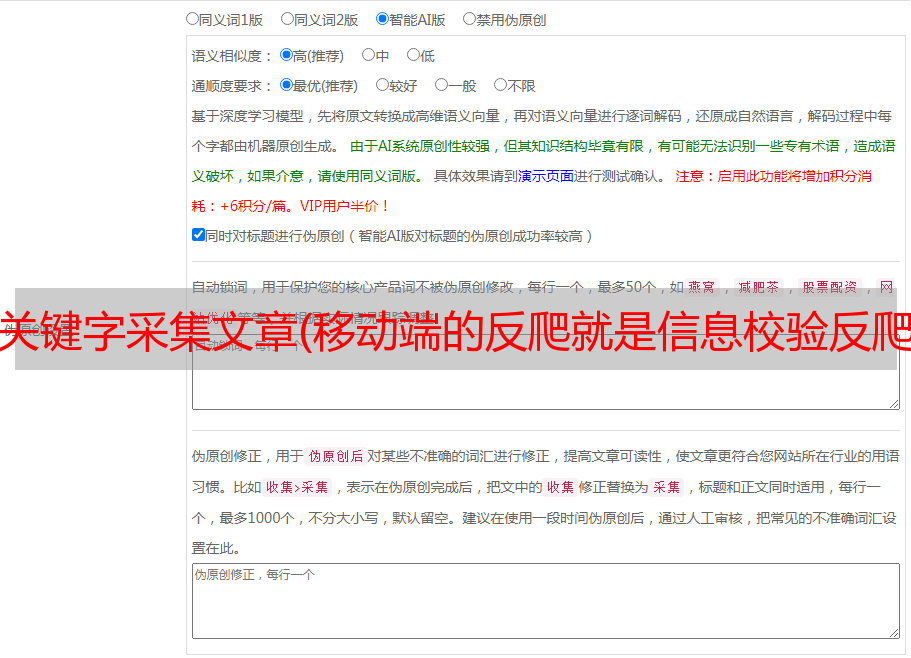Open the 演示页面 link
911x658 pixels.
point(546,176)
